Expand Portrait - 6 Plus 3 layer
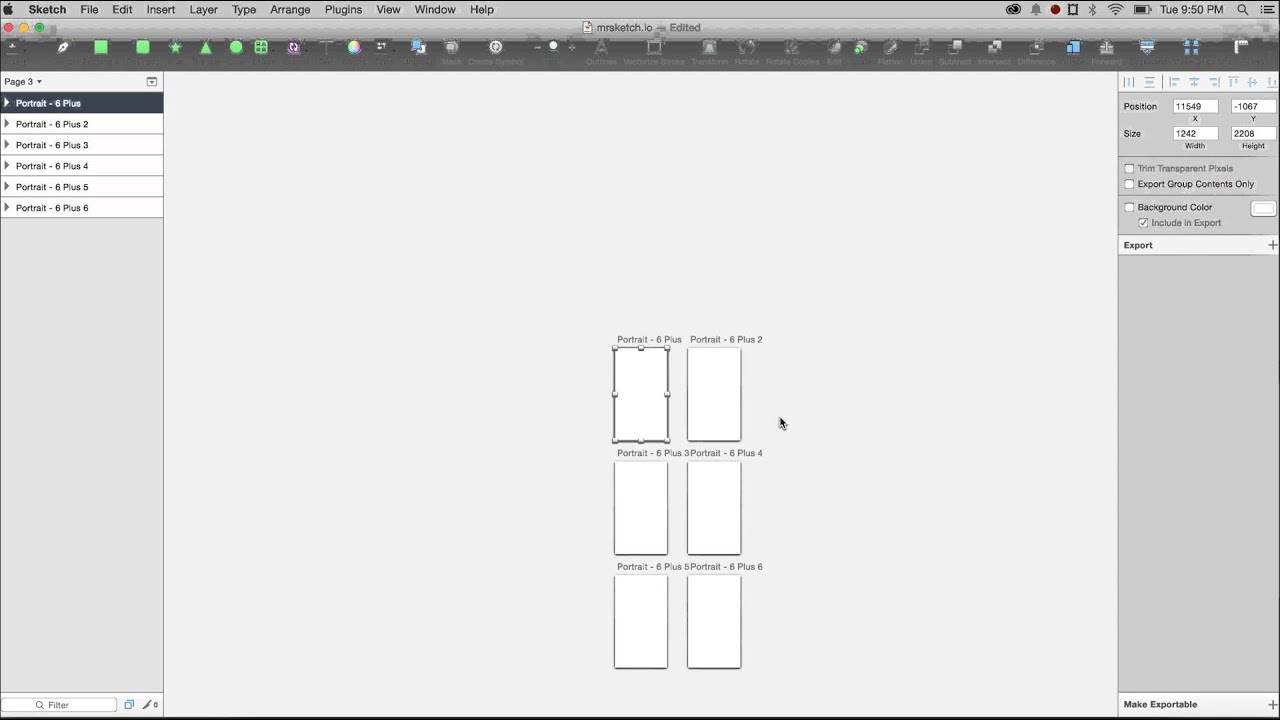Screen dimensions: 1280x720 click(x=7, y=145)
